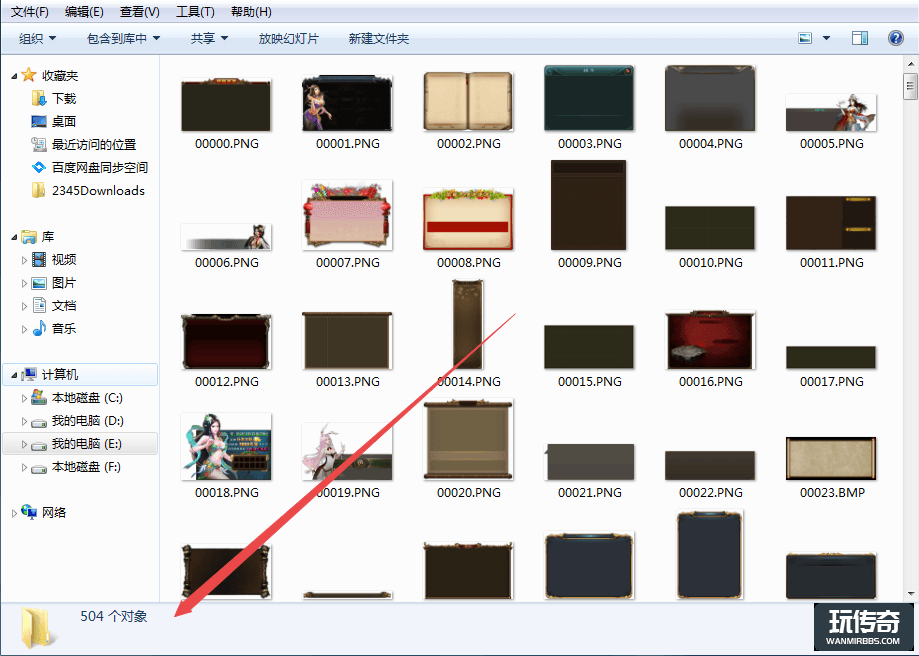Screen dimensions: 919x656
Task: Select thumbnail 00018.PNG
Action: 226,447
